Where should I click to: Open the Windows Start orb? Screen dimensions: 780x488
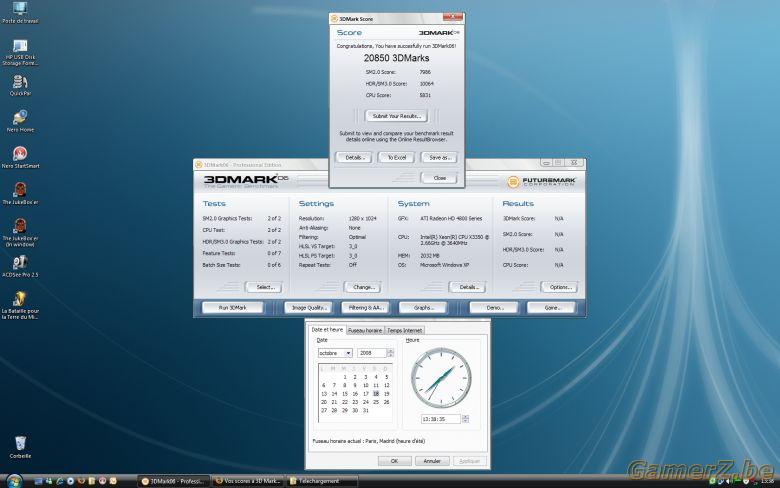click(x=14, y=481)
